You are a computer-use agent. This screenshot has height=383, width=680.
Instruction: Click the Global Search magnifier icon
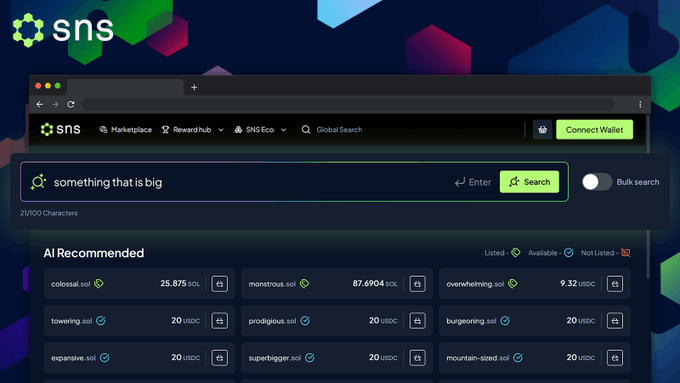(306, 130)
